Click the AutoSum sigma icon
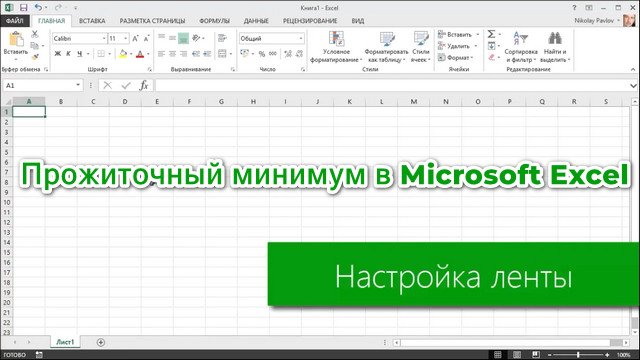The image size is (640, 360). click(x=491, y=34)
